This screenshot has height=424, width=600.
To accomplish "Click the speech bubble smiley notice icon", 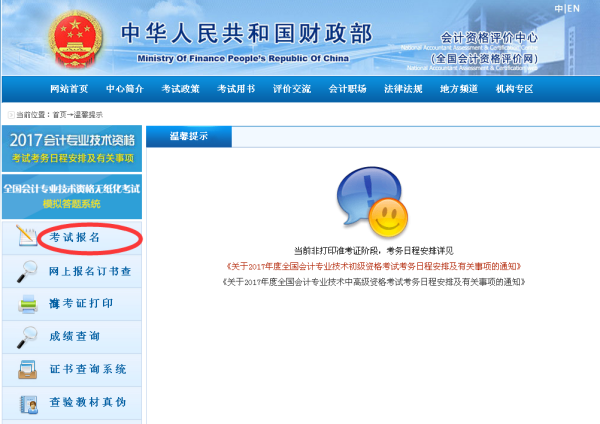I will point(372,201).
